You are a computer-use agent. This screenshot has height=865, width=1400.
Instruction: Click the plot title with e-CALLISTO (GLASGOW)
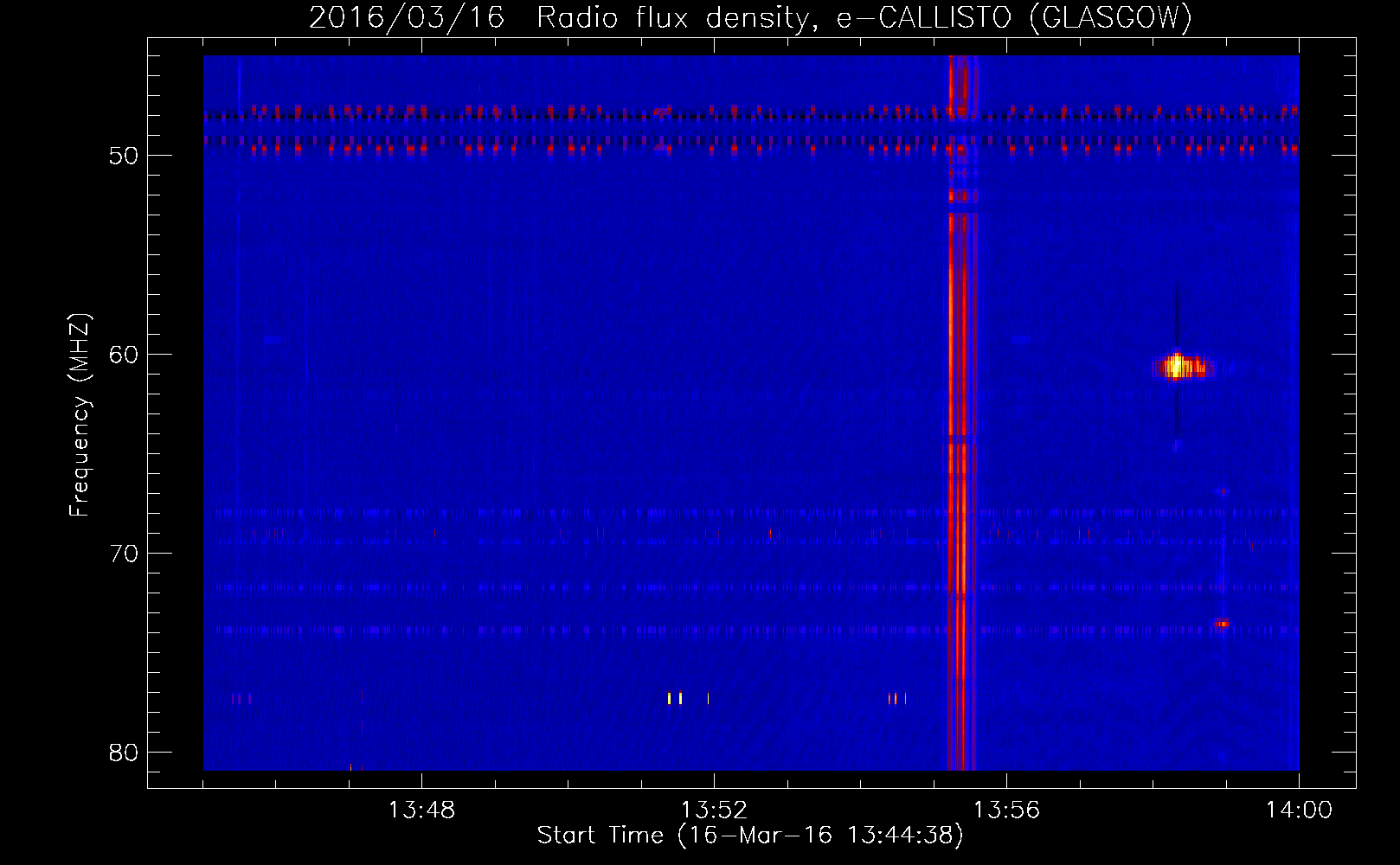[750, 17]
